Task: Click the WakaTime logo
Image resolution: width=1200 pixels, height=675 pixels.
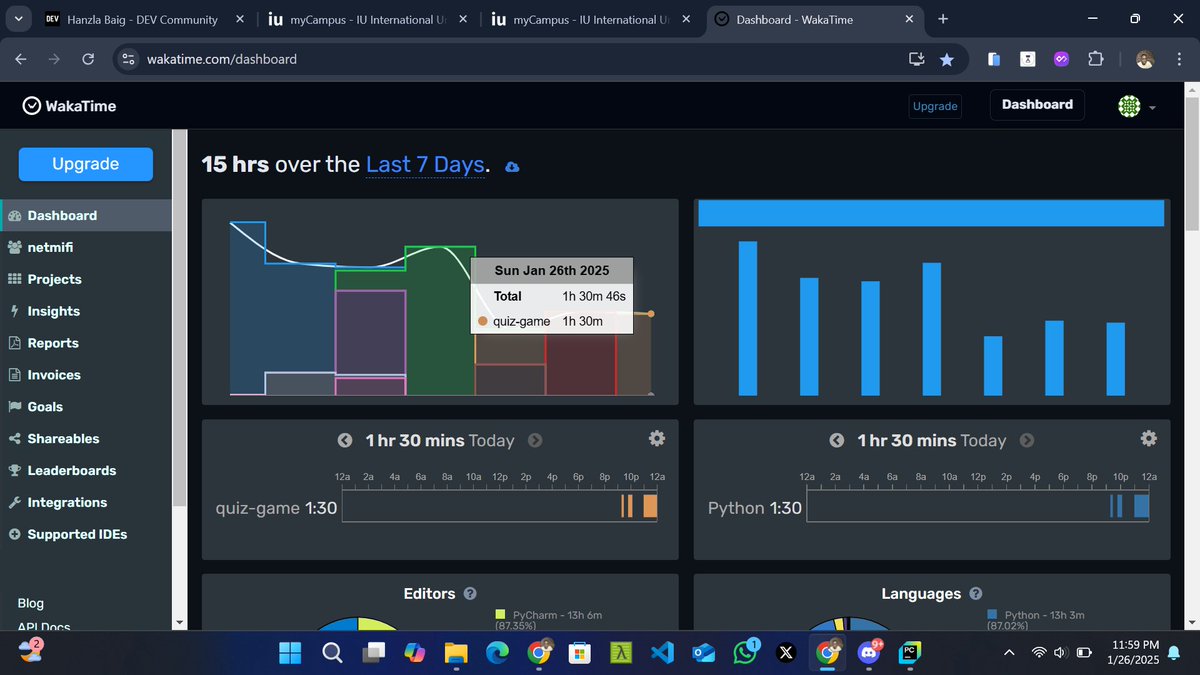Action: [x=69, y=106]
